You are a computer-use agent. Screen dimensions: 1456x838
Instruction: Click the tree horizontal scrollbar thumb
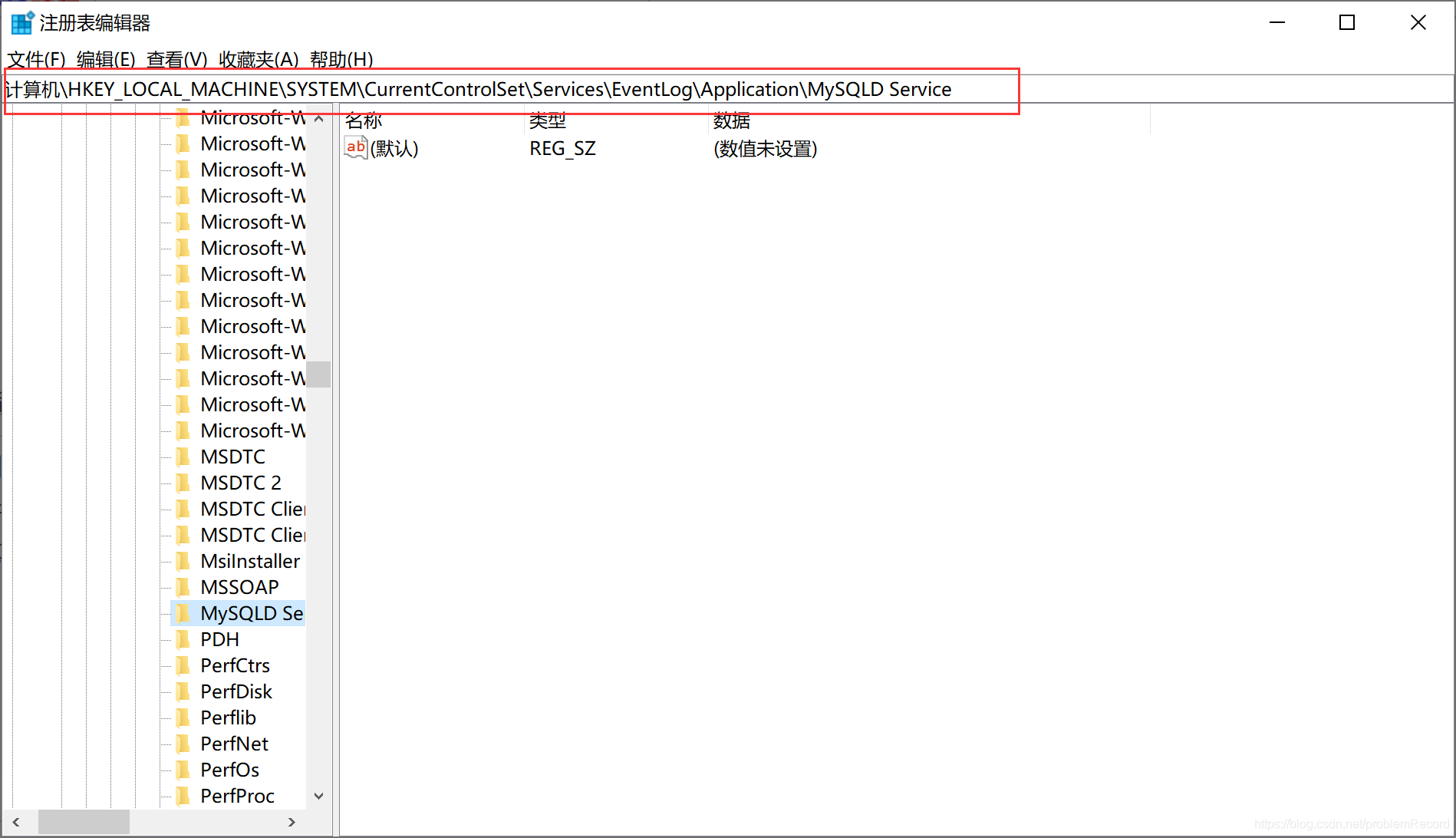tap(84, 822)
